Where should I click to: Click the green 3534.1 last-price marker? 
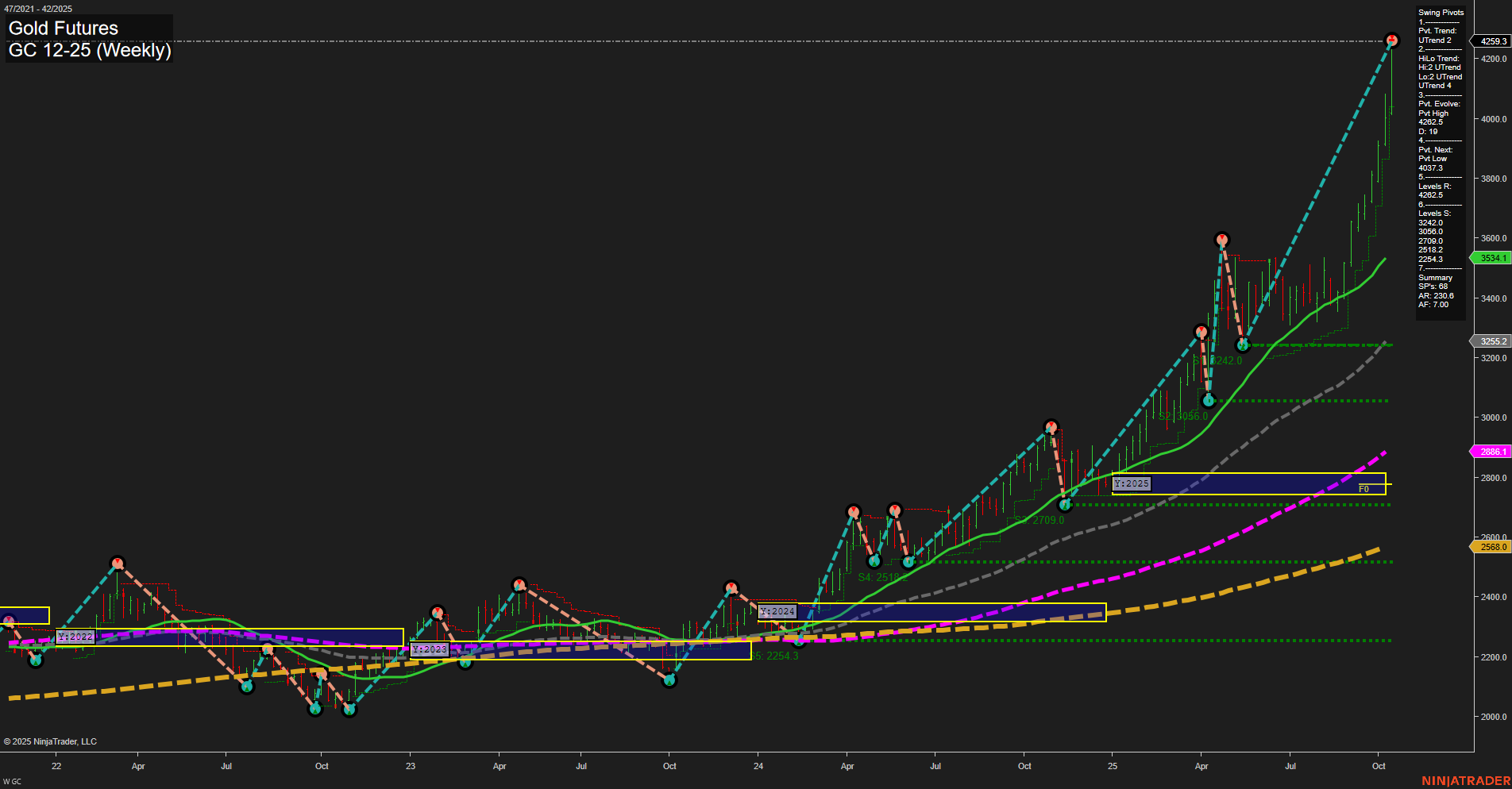tap(1491, 258)
